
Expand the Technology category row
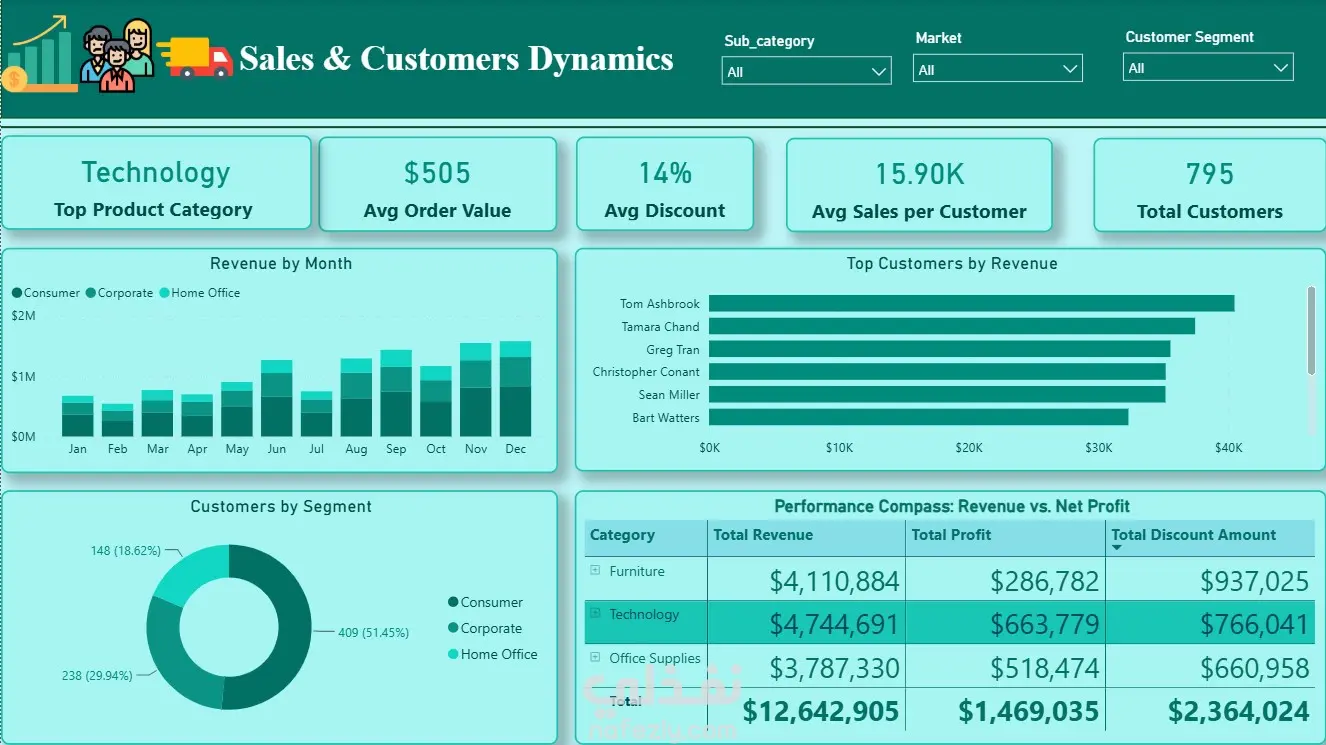click(x=595, y=613)
